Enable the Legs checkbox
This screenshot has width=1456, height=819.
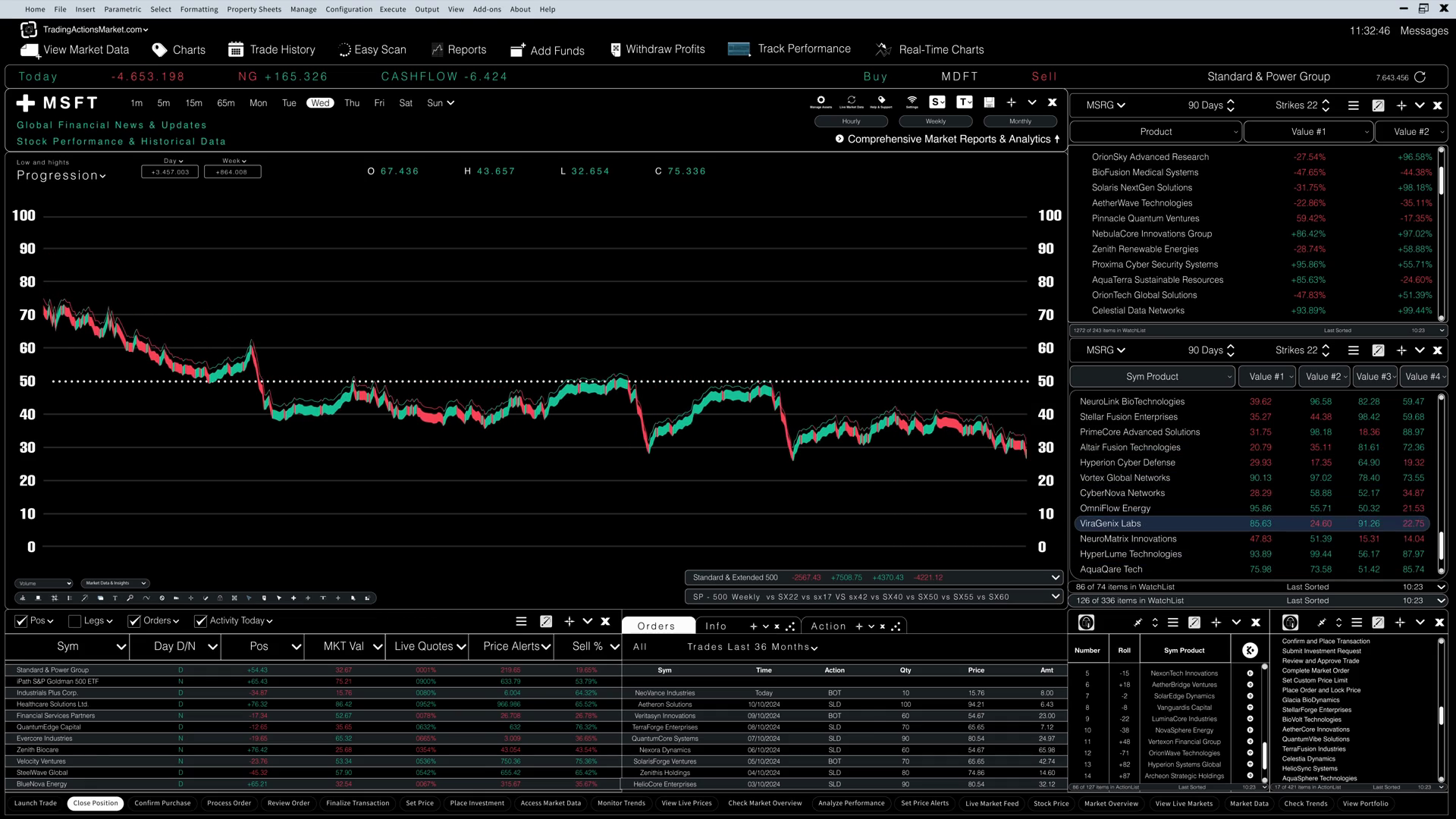coord(74,621)
